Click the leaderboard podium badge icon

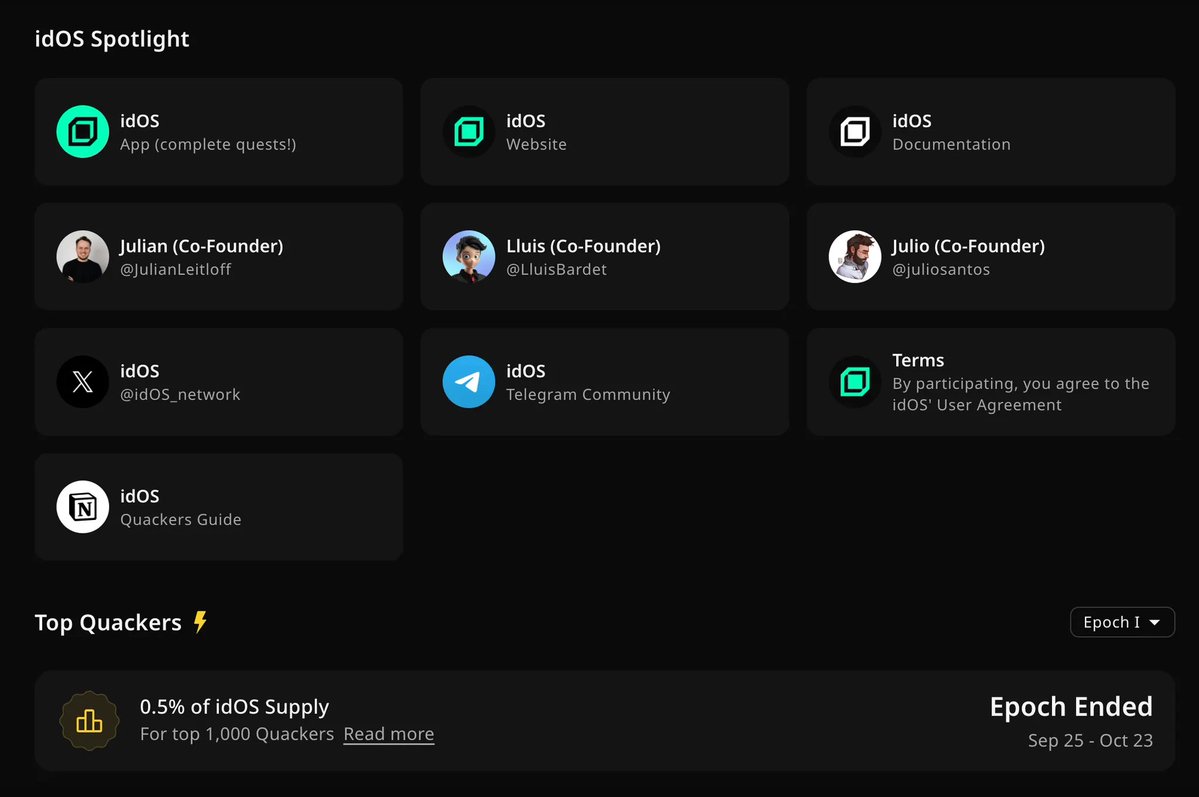89,721
